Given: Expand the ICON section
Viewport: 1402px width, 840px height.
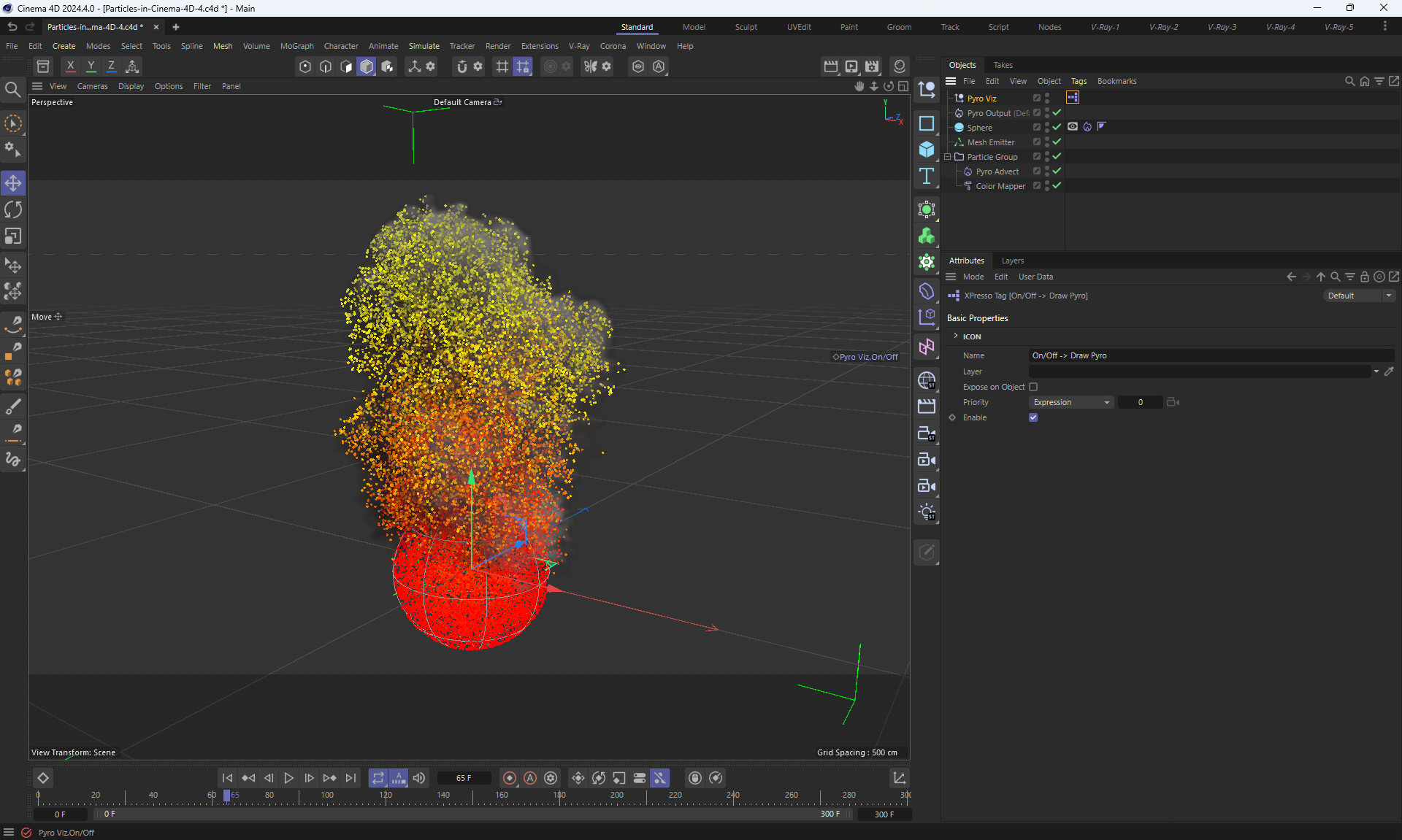Looking at the screenshot, I should coord(956,336).
